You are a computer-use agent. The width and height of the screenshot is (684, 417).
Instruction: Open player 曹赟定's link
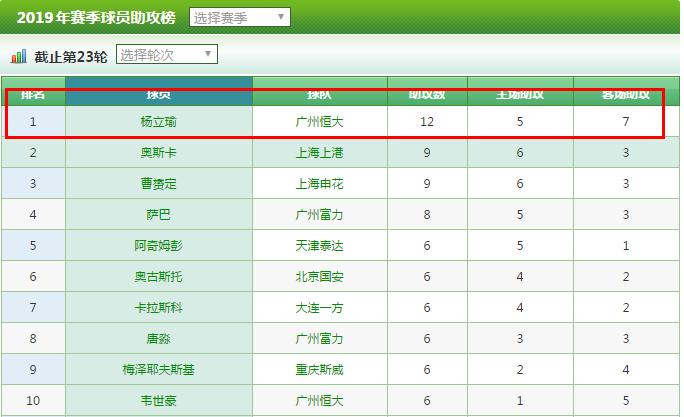(x=158, y=184)
